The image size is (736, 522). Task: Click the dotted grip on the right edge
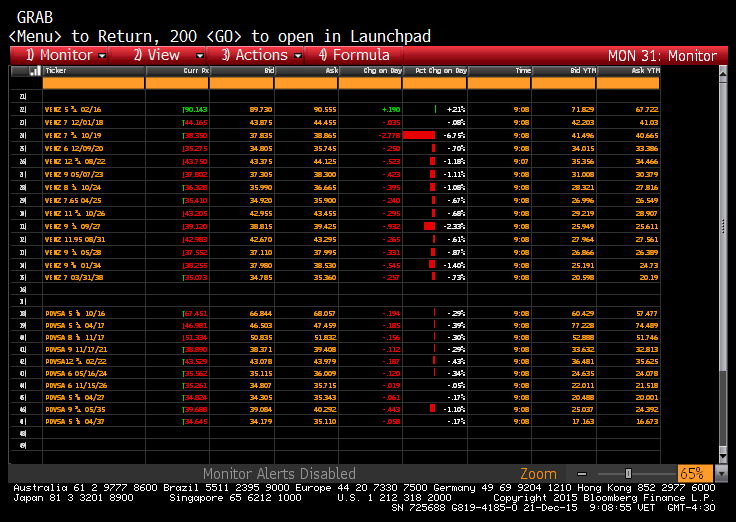(x=723, y=226)
